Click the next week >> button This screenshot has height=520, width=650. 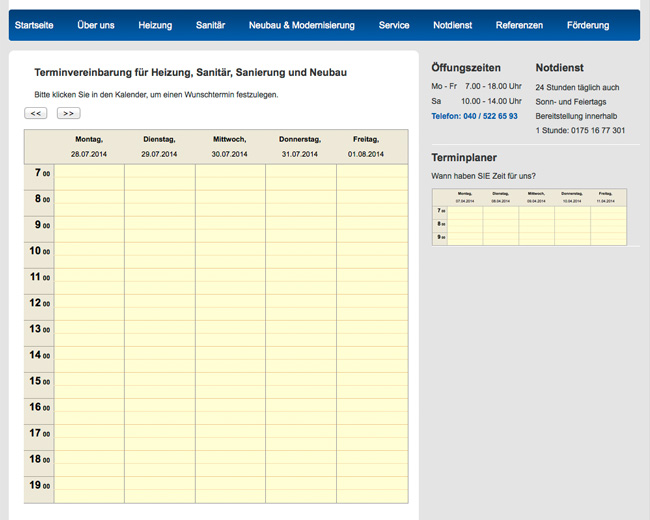click(x=68, y=113)
